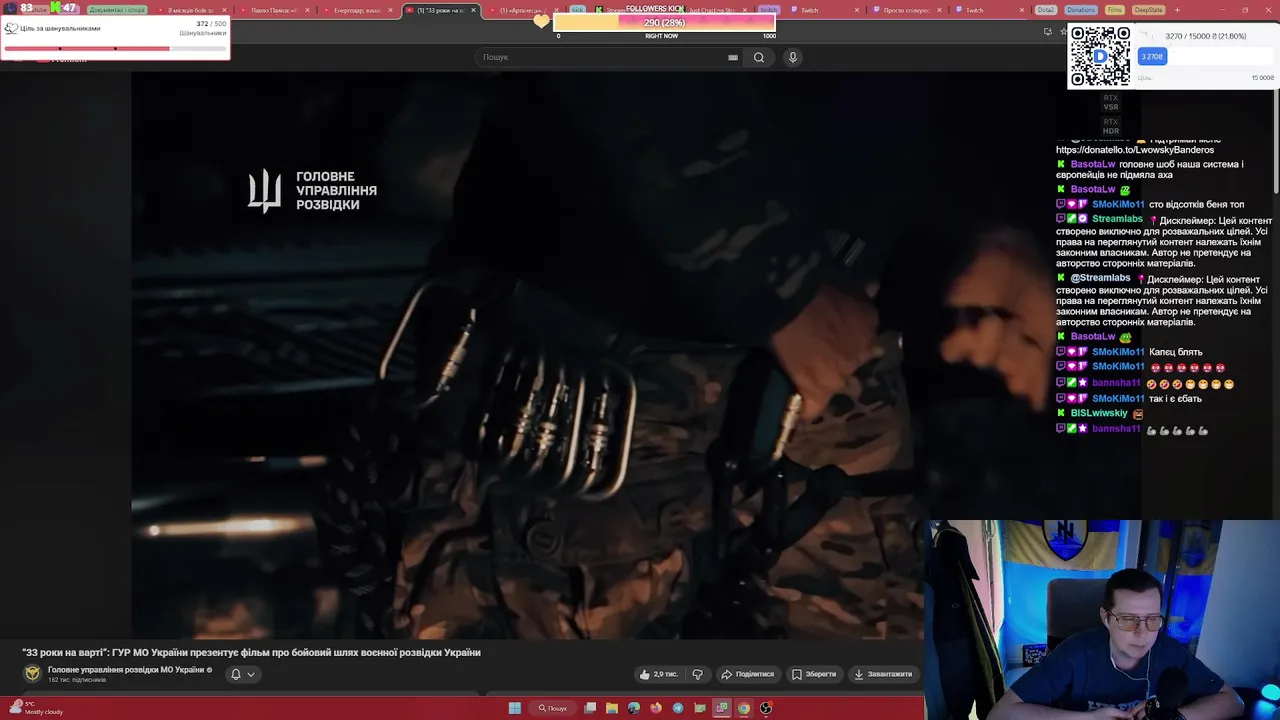Save the video with Зберегти
Viewport: 1280px width, 720px height.
click(x=814, y=674)
